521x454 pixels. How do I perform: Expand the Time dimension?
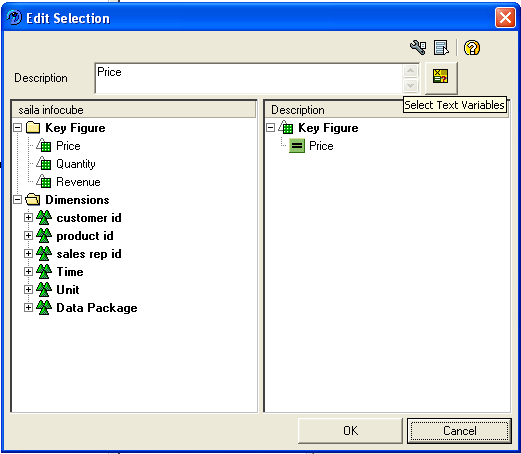click(x=28, y=272)
